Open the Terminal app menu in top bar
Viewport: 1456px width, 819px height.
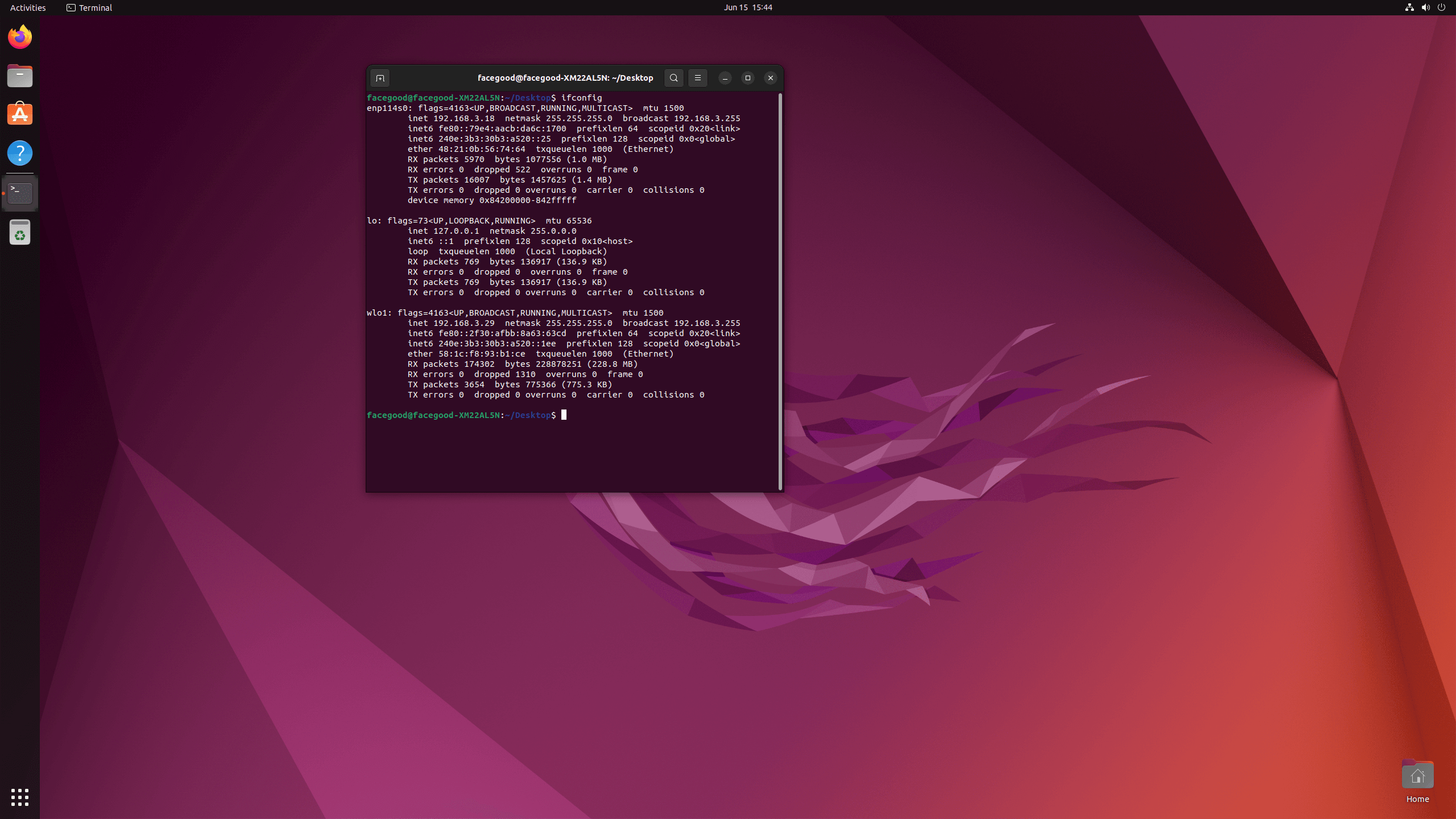89,7
